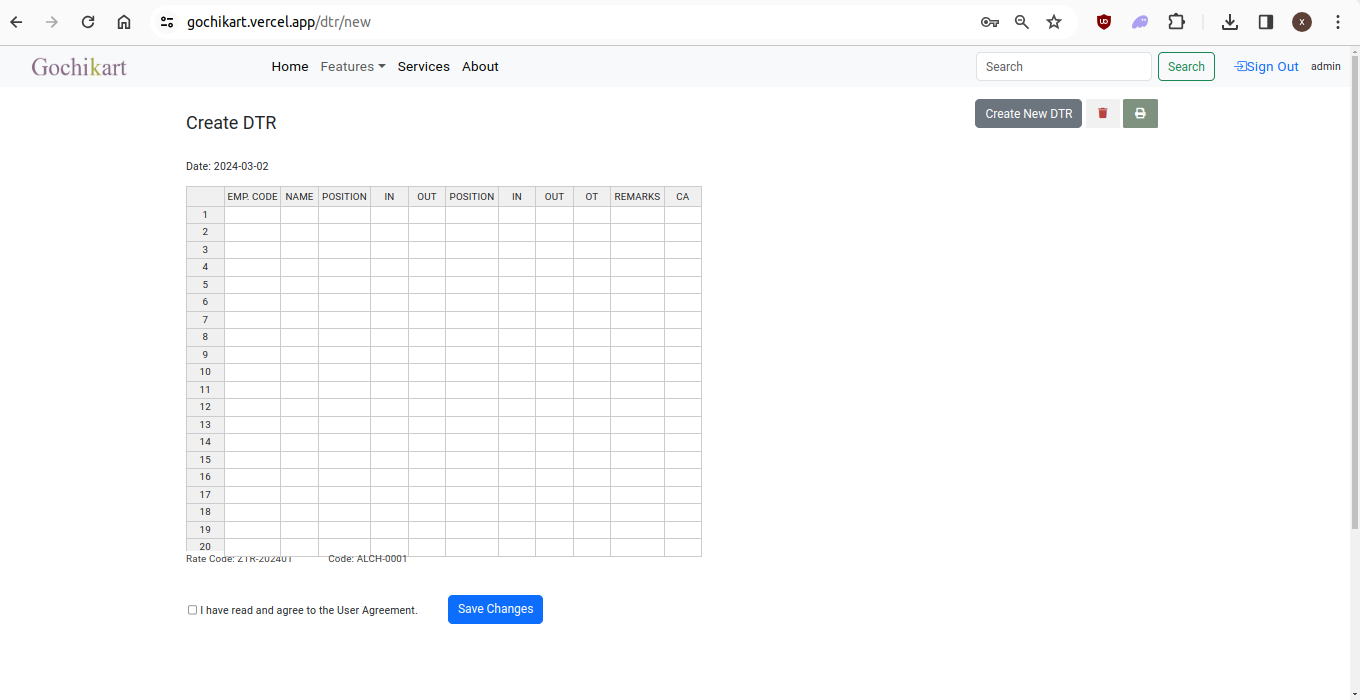Open the browser downloads icon
The height and width of the screenshot is (700, 1360).
(1230, 22)
